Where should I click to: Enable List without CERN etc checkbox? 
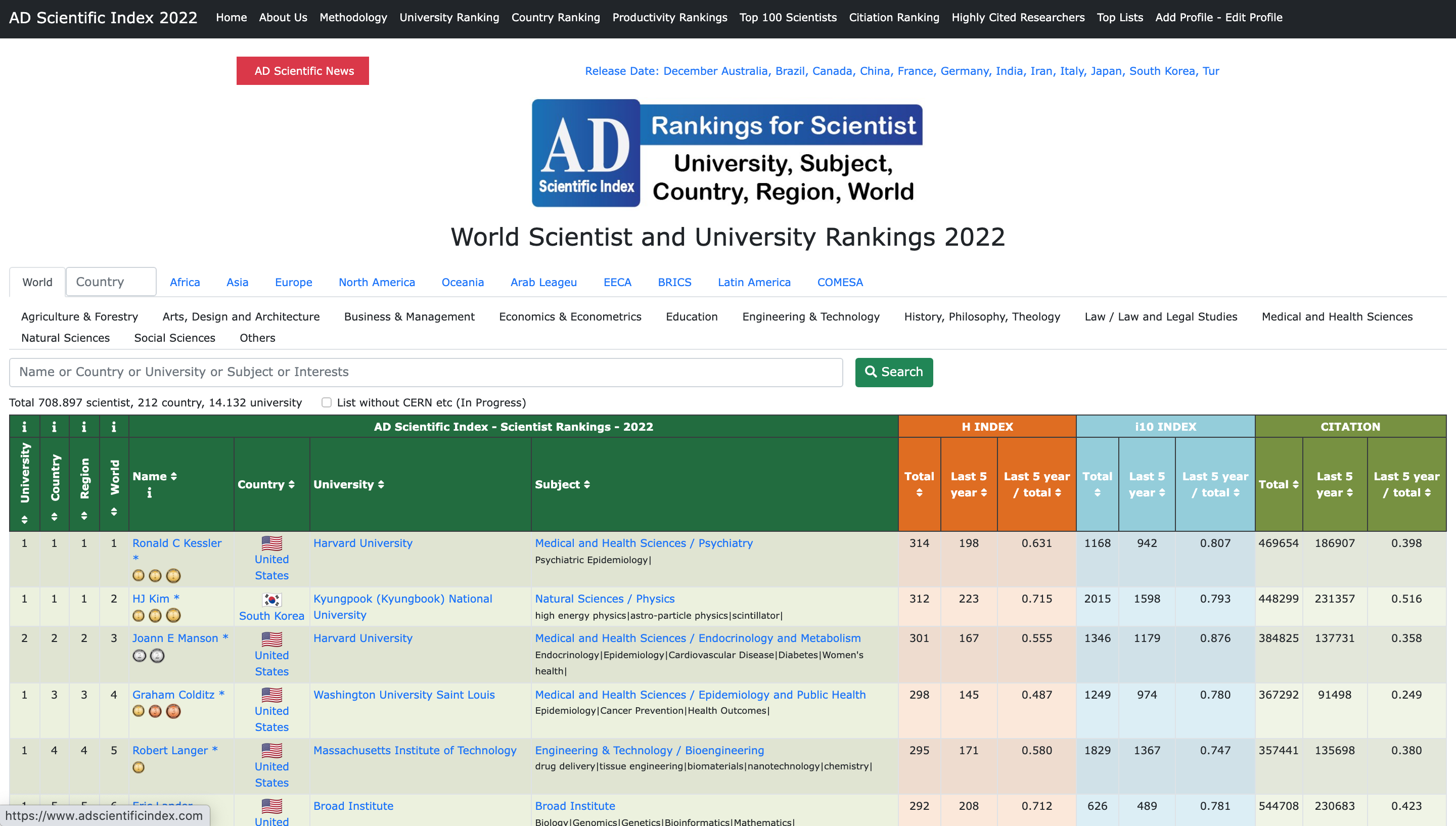[x=326, y=402]
